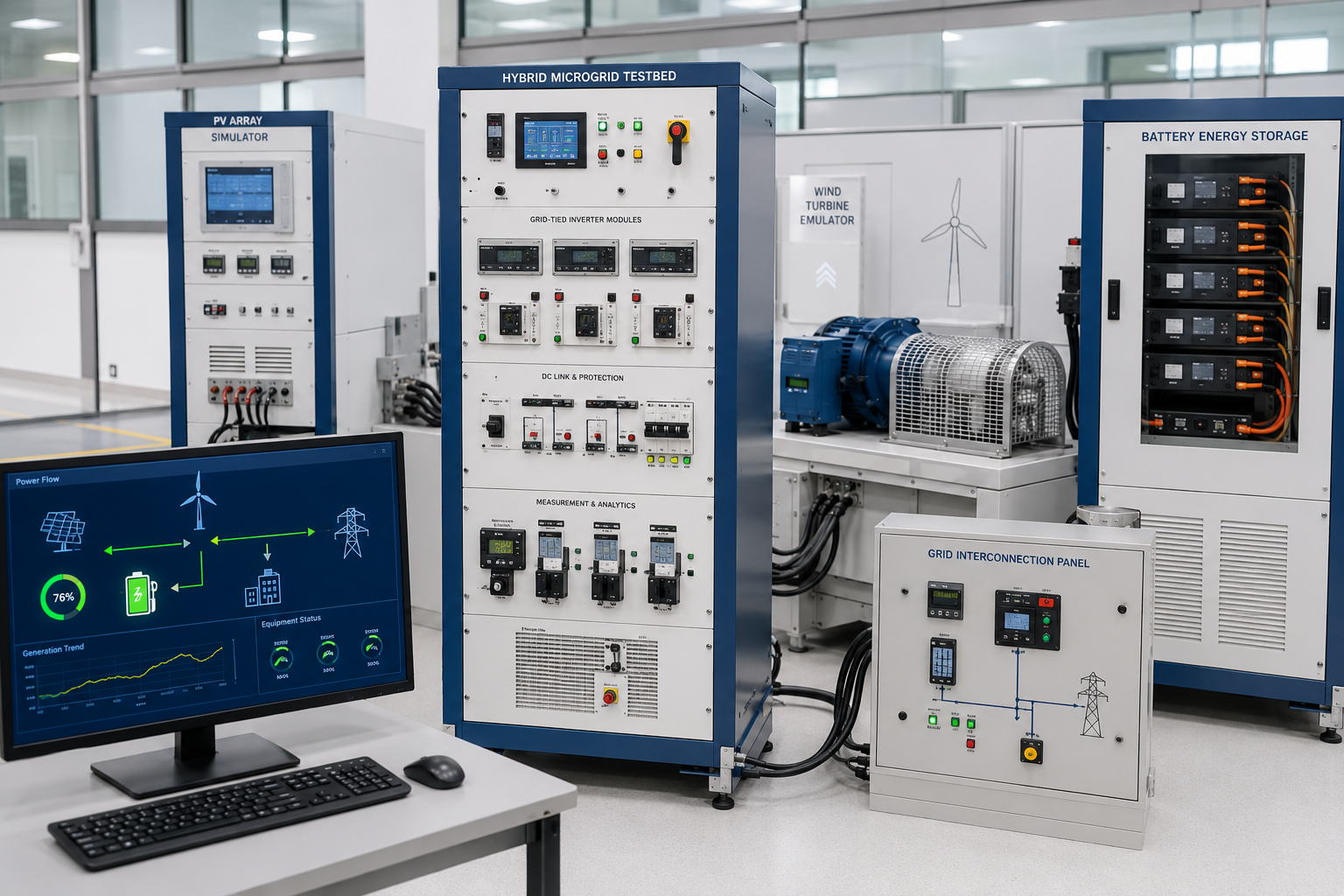
Task: Click the wind turbine icon on the monitor
Action: [x=199, y=500]
